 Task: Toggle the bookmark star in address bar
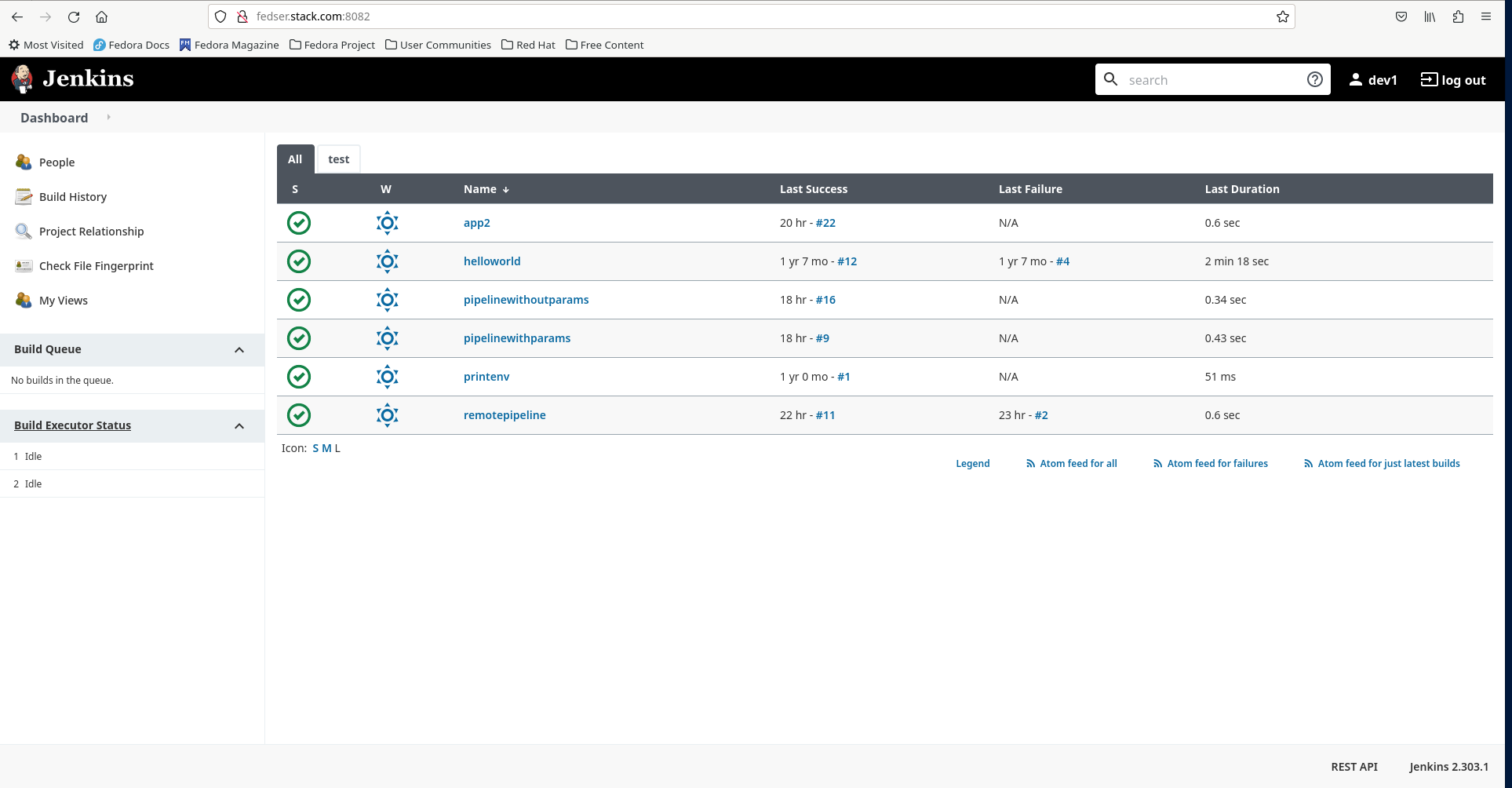pyautogui.click(x=1282, y=16)
